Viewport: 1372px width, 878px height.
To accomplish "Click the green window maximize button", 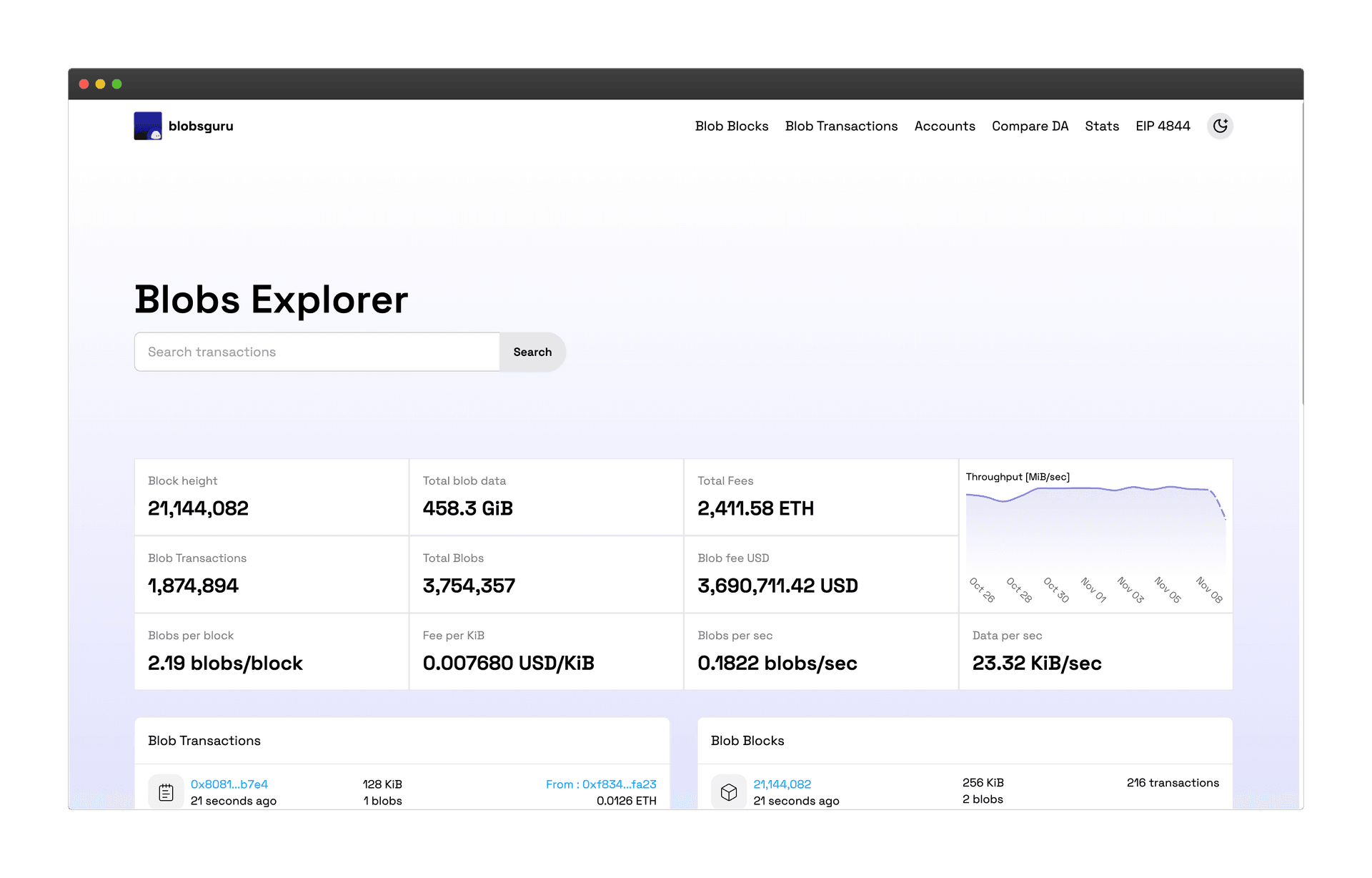I will (117, 84).
